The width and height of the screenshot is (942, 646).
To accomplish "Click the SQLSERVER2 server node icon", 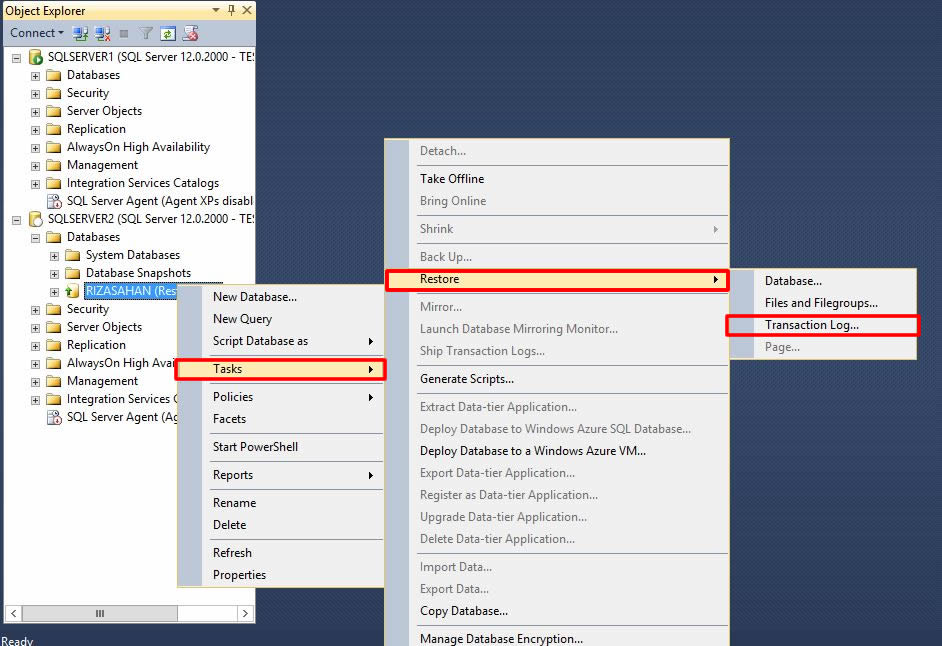I will click(x=36, y=219).
